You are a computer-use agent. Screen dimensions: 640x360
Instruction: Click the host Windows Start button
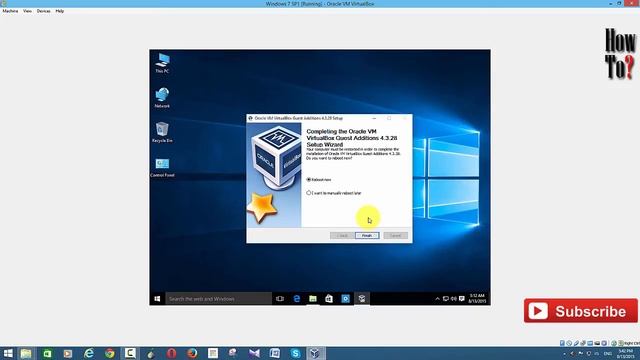(8, 353)
